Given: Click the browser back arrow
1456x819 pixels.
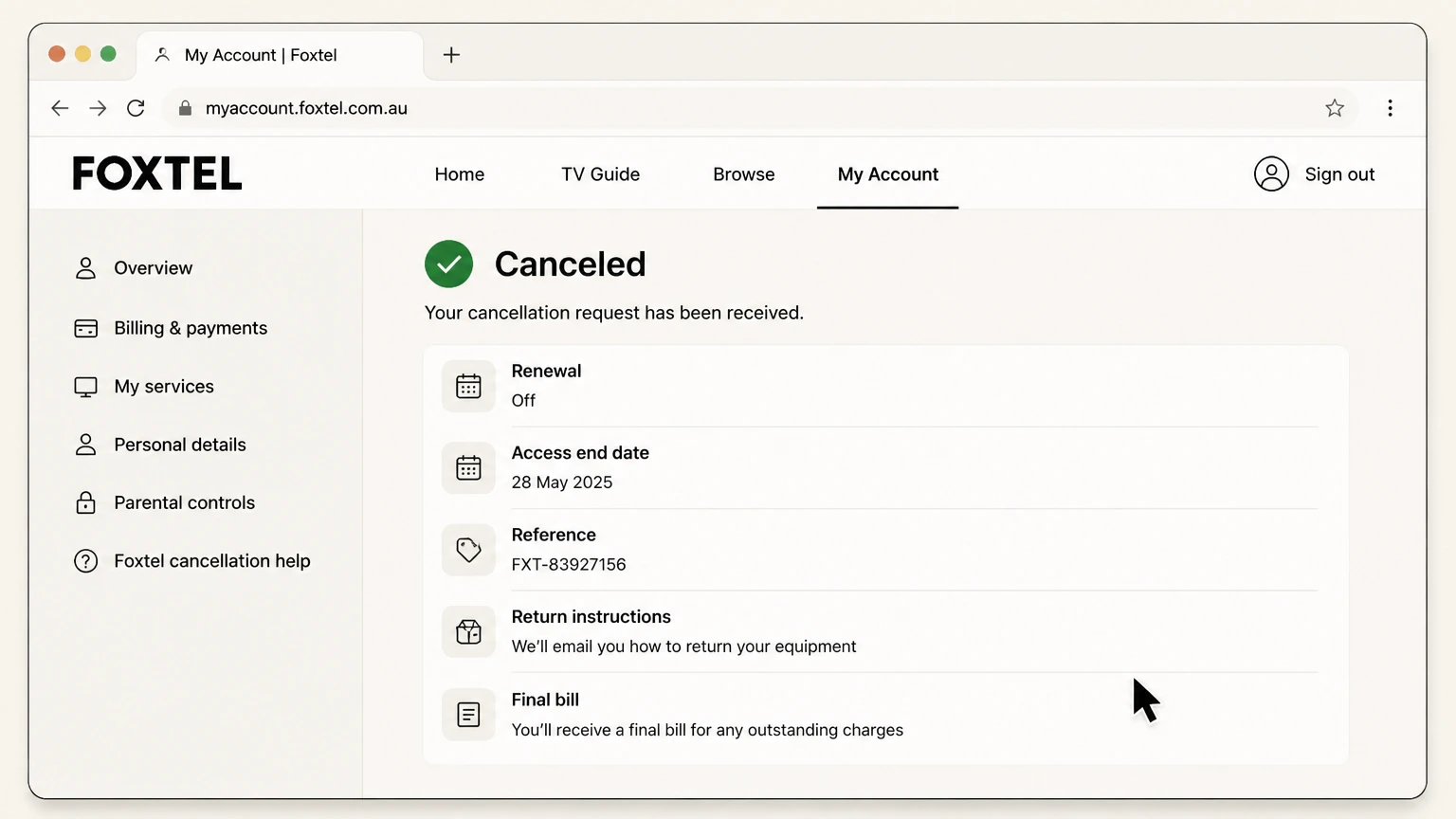Looking at the screenshot, I should 60,108.
